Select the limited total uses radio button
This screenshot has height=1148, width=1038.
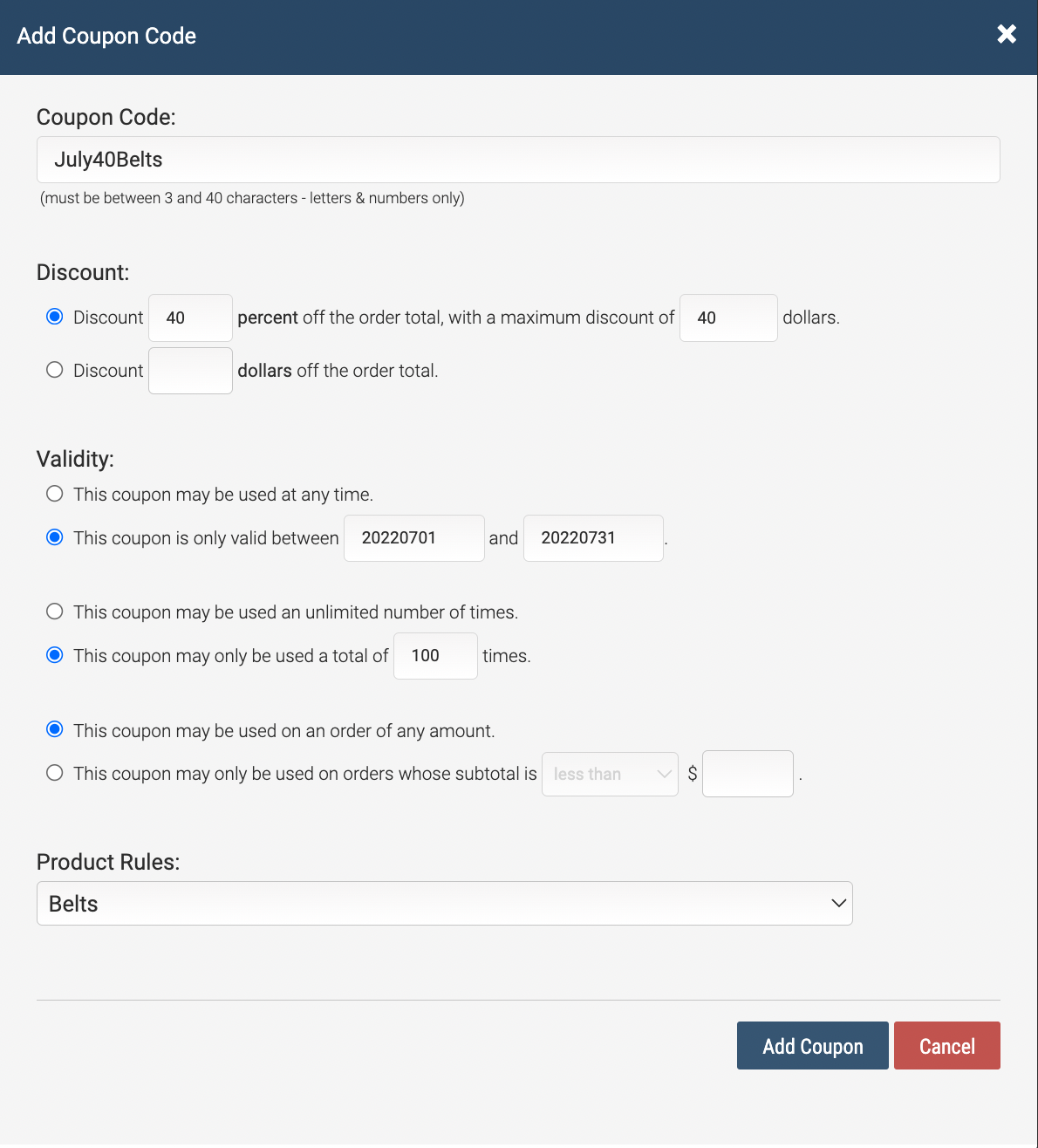[x=54, y=655]
